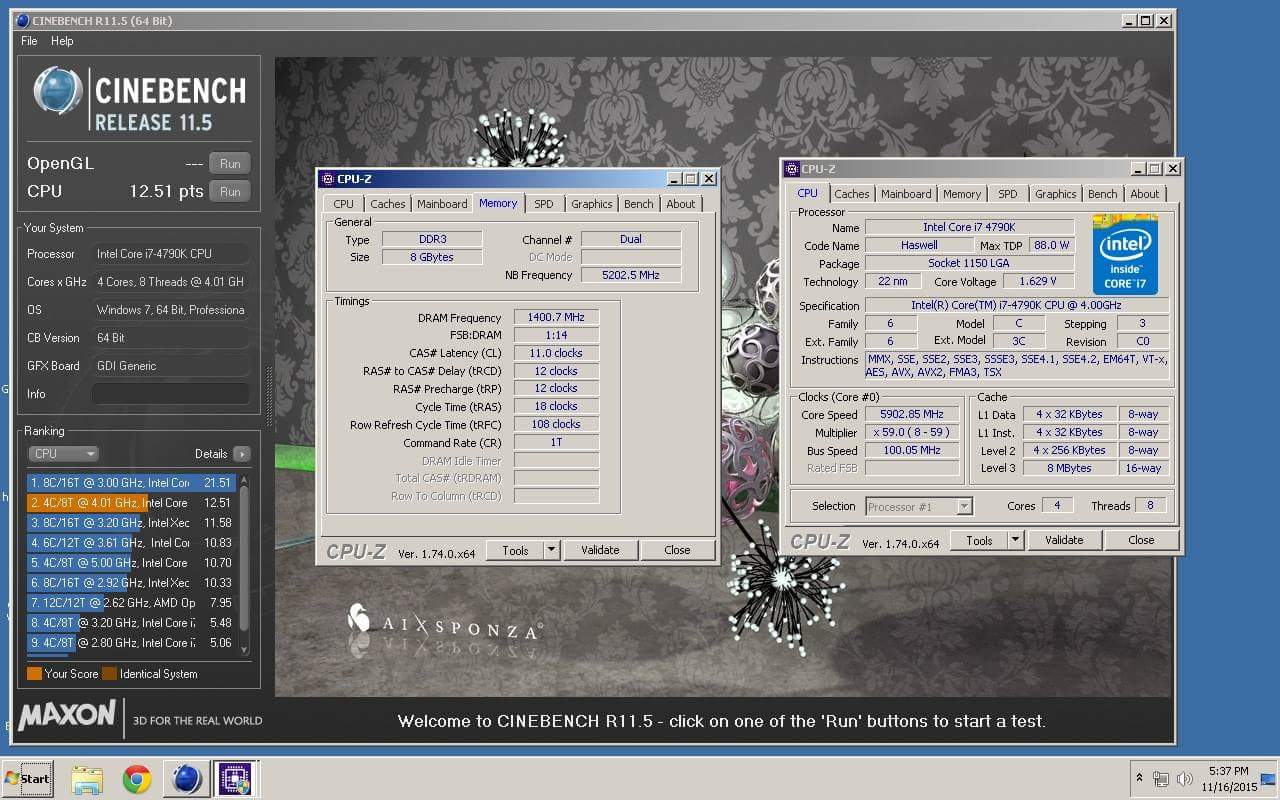Switch to SPD tab in Memory CPU-Z window
Viewport: 1280px width, 800px height.
pos(543,204)
